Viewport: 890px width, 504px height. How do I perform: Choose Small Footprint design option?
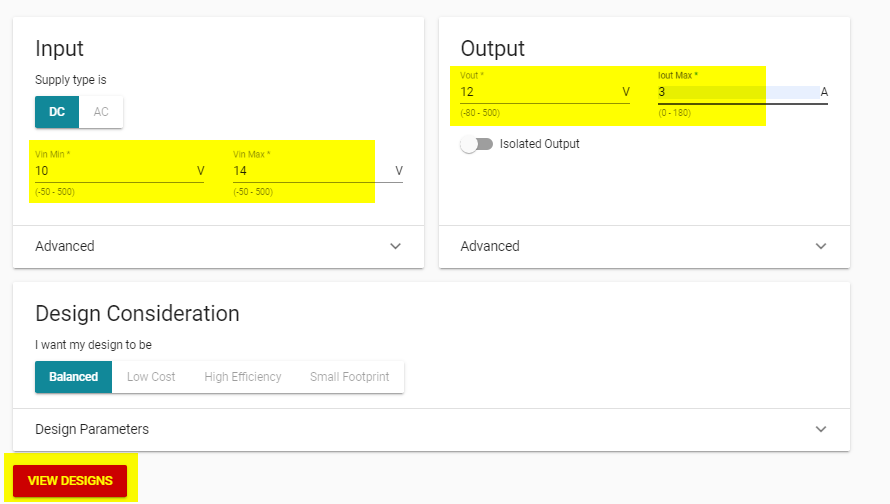click(349, 377)
